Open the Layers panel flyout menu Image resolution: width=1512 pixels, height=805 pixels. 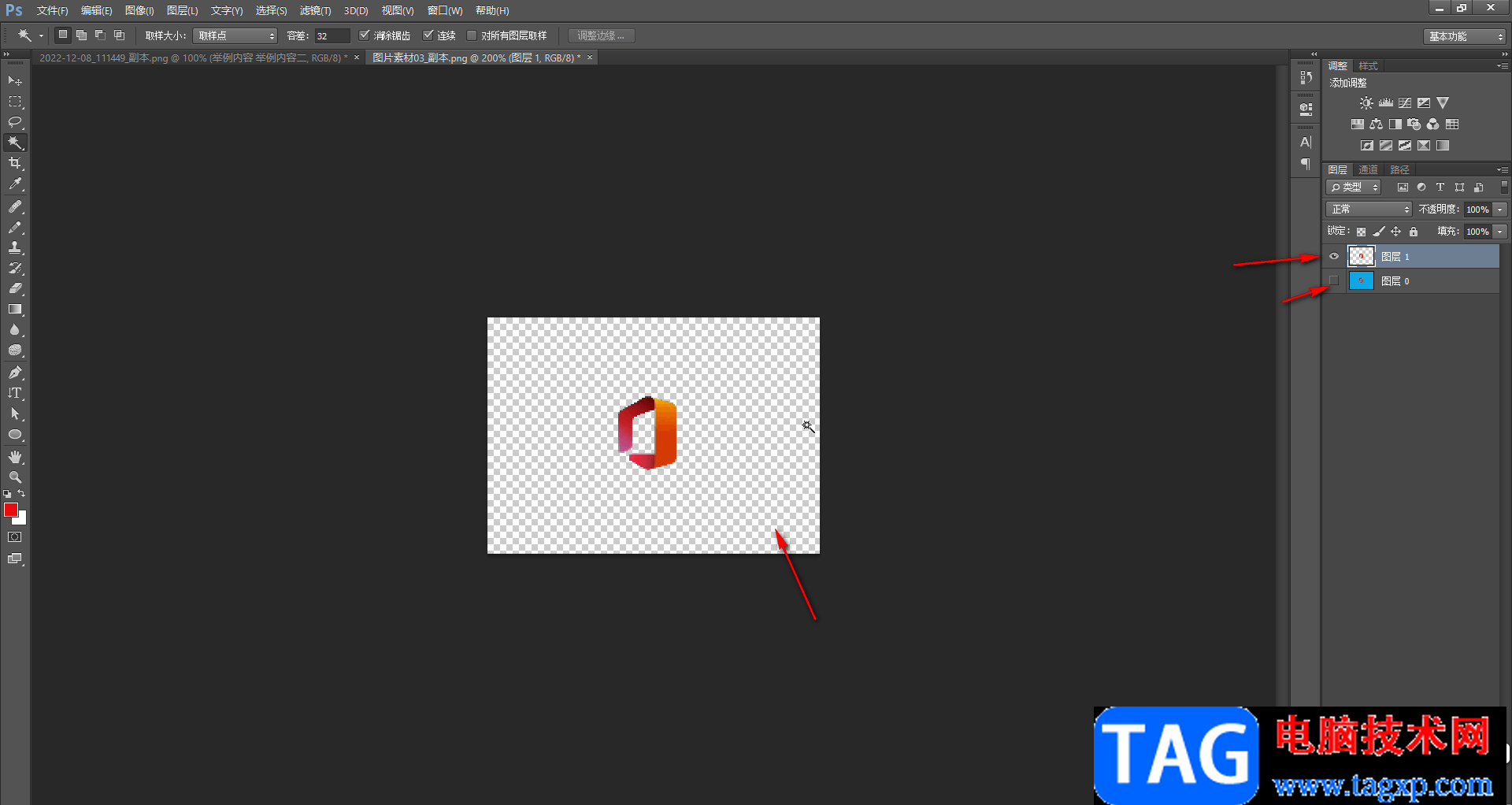coord(1503,169)
